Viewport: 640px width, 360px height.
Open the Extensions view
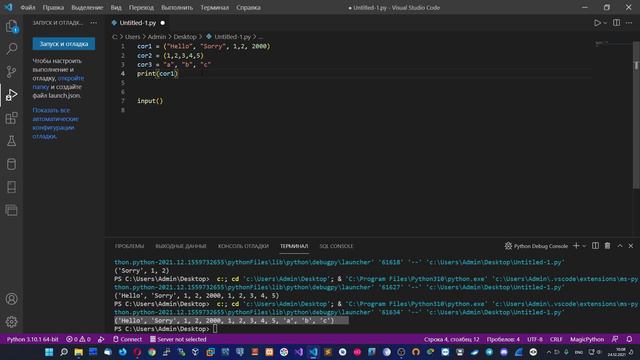point(11,118)
